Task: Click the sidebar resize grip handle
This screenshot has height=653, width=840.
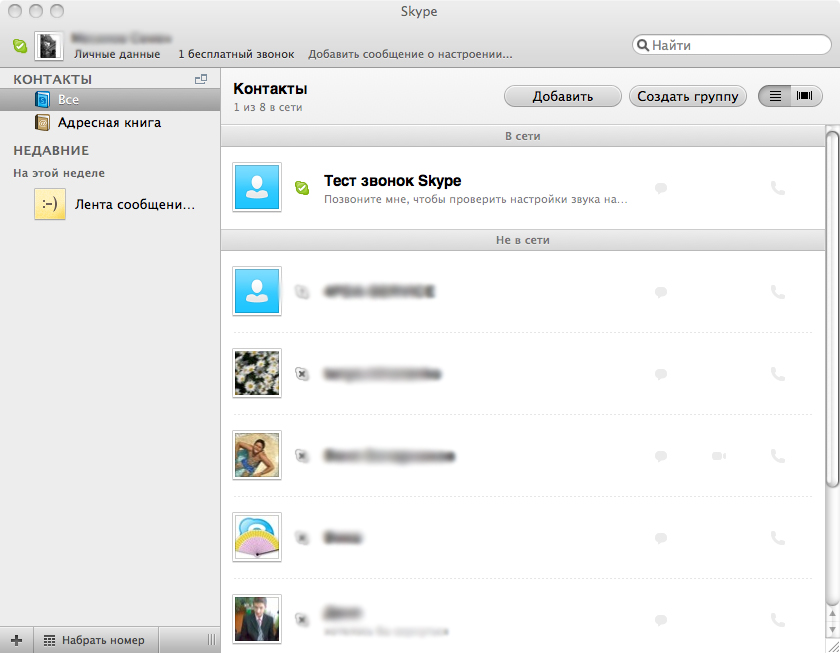Action: [211, 640]
